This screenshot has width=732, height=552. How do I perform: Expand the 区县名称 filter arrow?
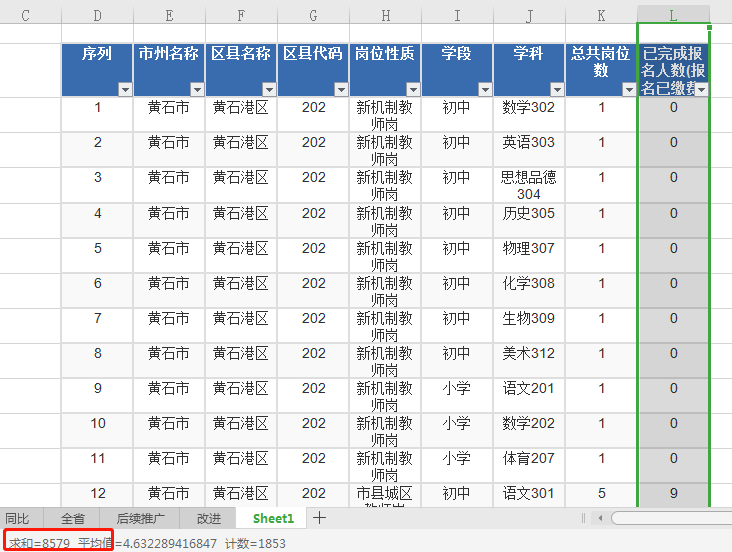(269, 90)
